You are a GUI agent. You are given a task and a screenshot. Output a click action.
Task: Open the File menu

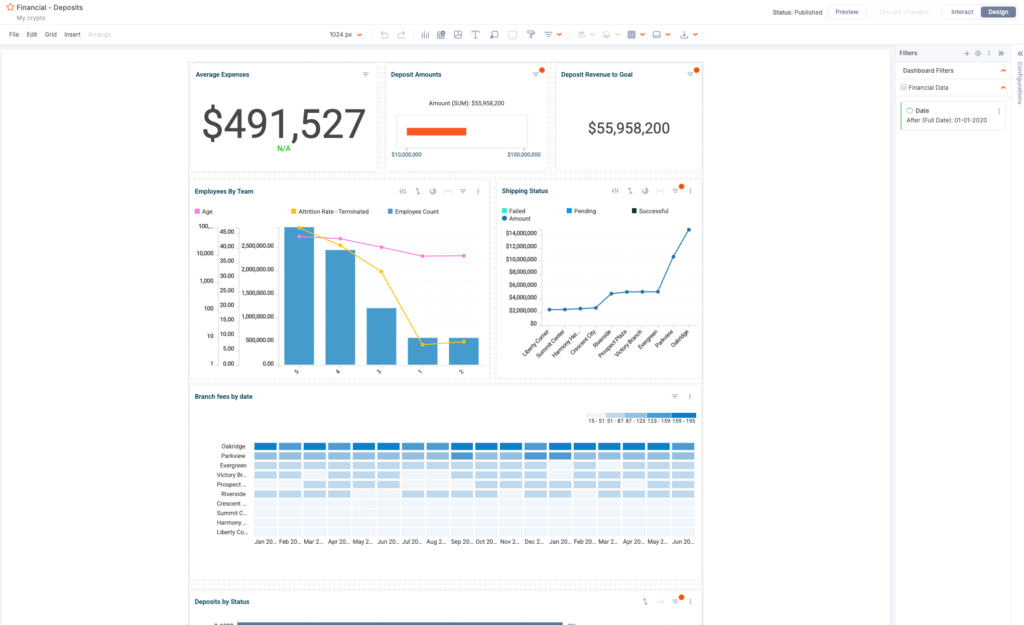14,34
